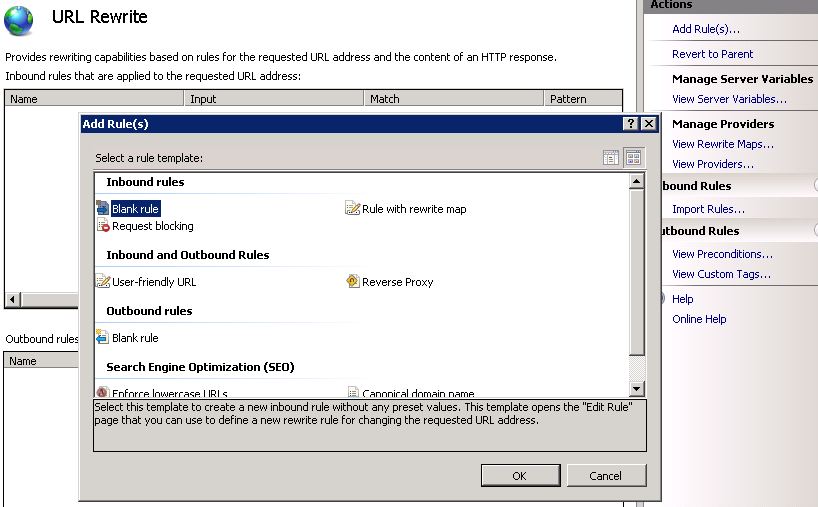Click the dialog's question mark help button
The height and width of the screenshot is (507, 818).
[630, 123]
